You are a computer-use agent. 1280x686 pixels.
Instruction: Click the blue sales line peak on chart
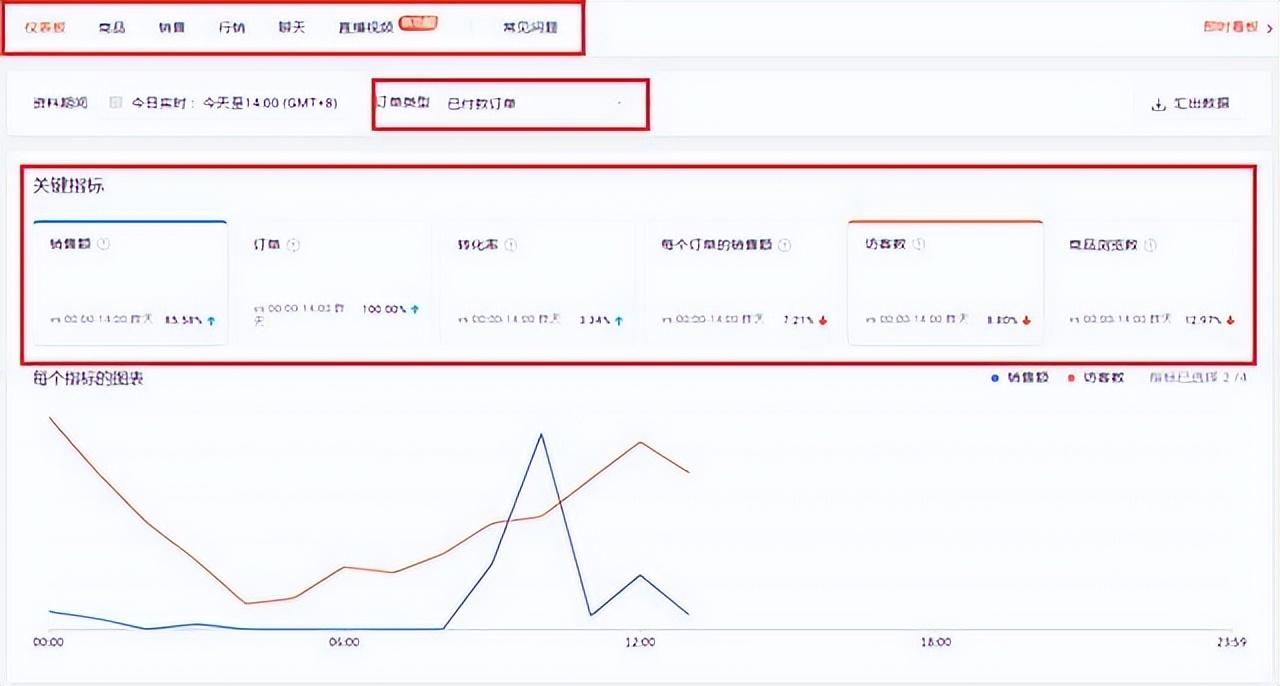pyautogui.click(x=541, y=434)
